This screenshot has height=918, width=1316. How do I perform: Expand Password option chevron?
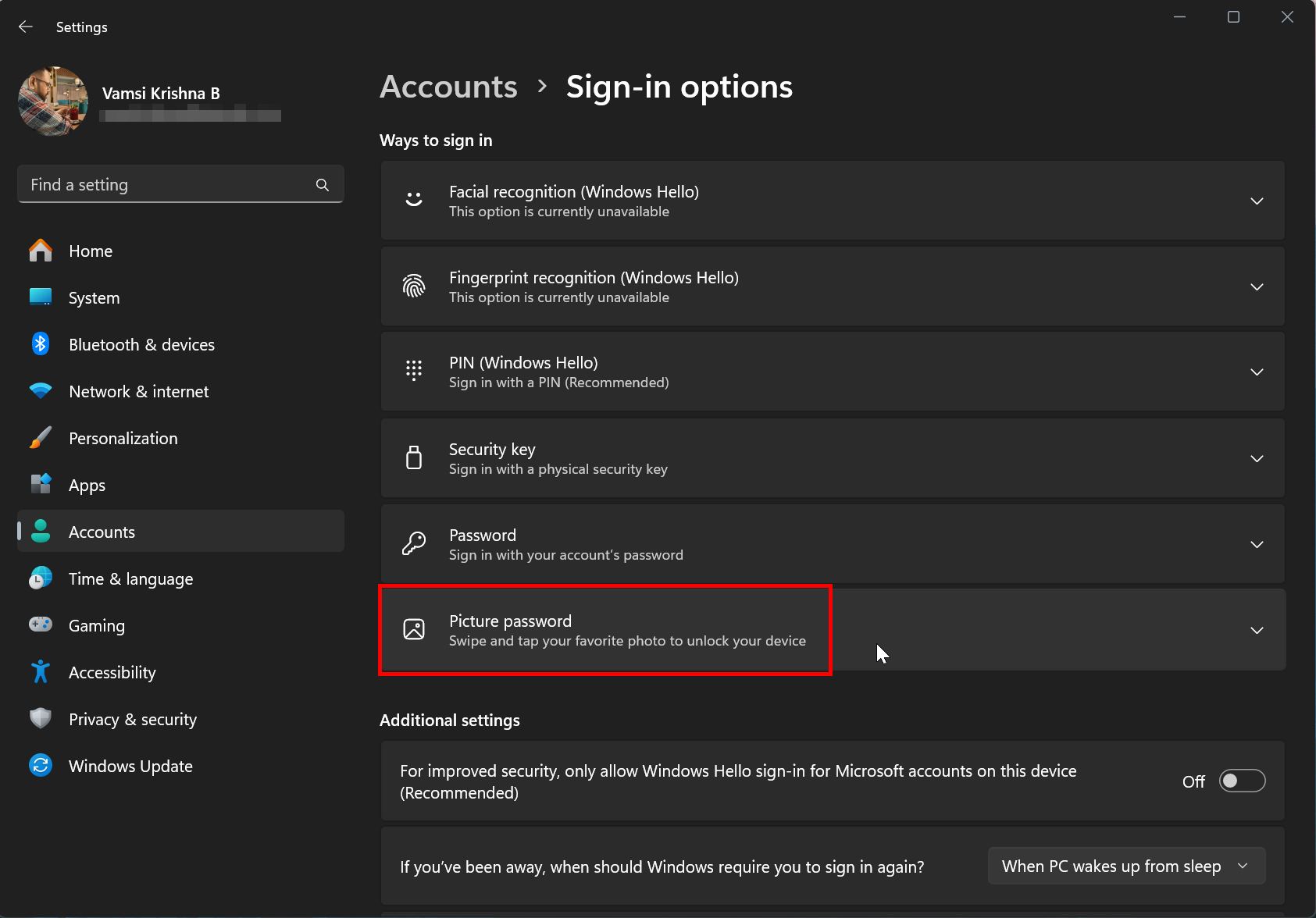[1257, 545]
